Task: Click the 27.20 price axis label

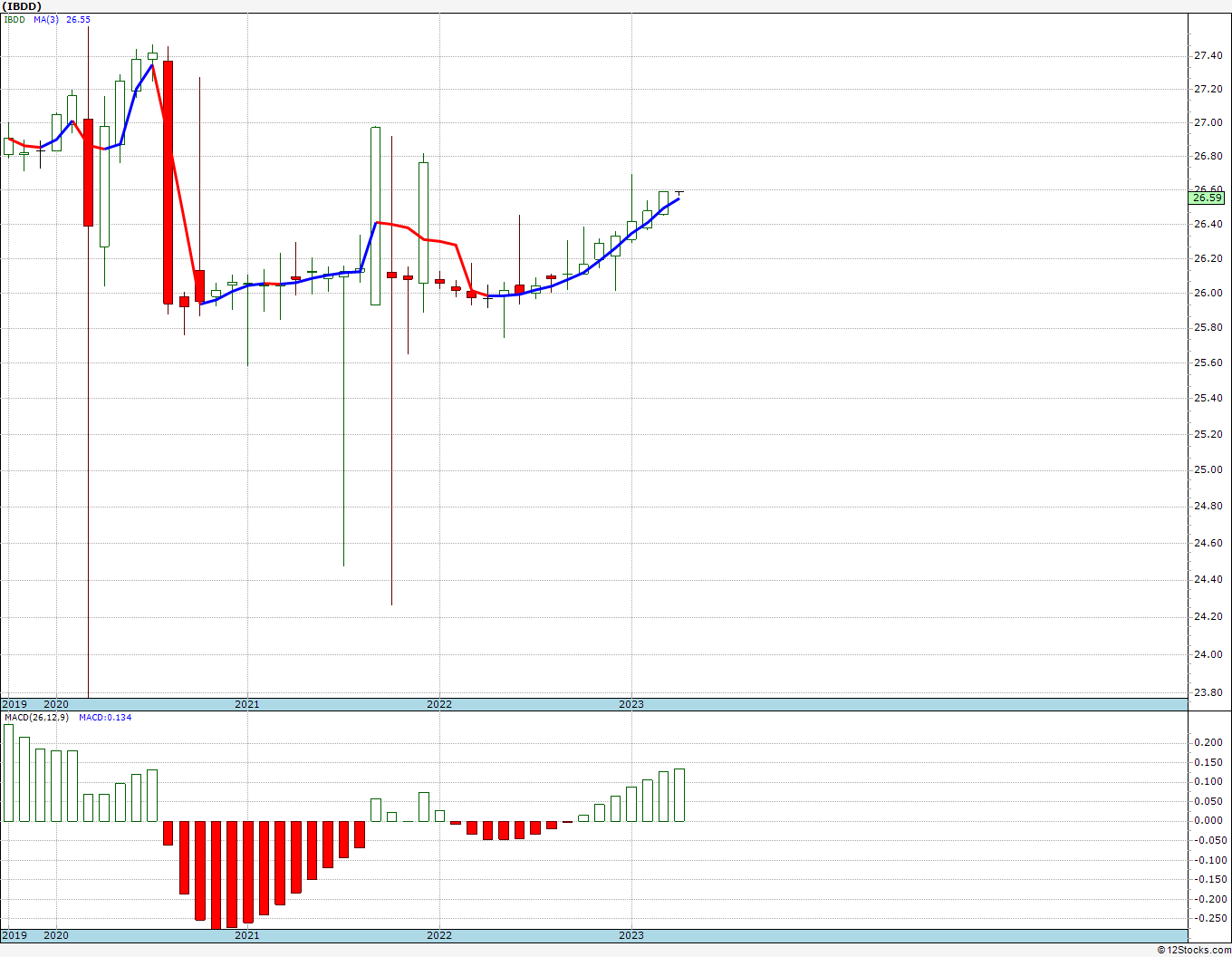Action: point(1208,89)
